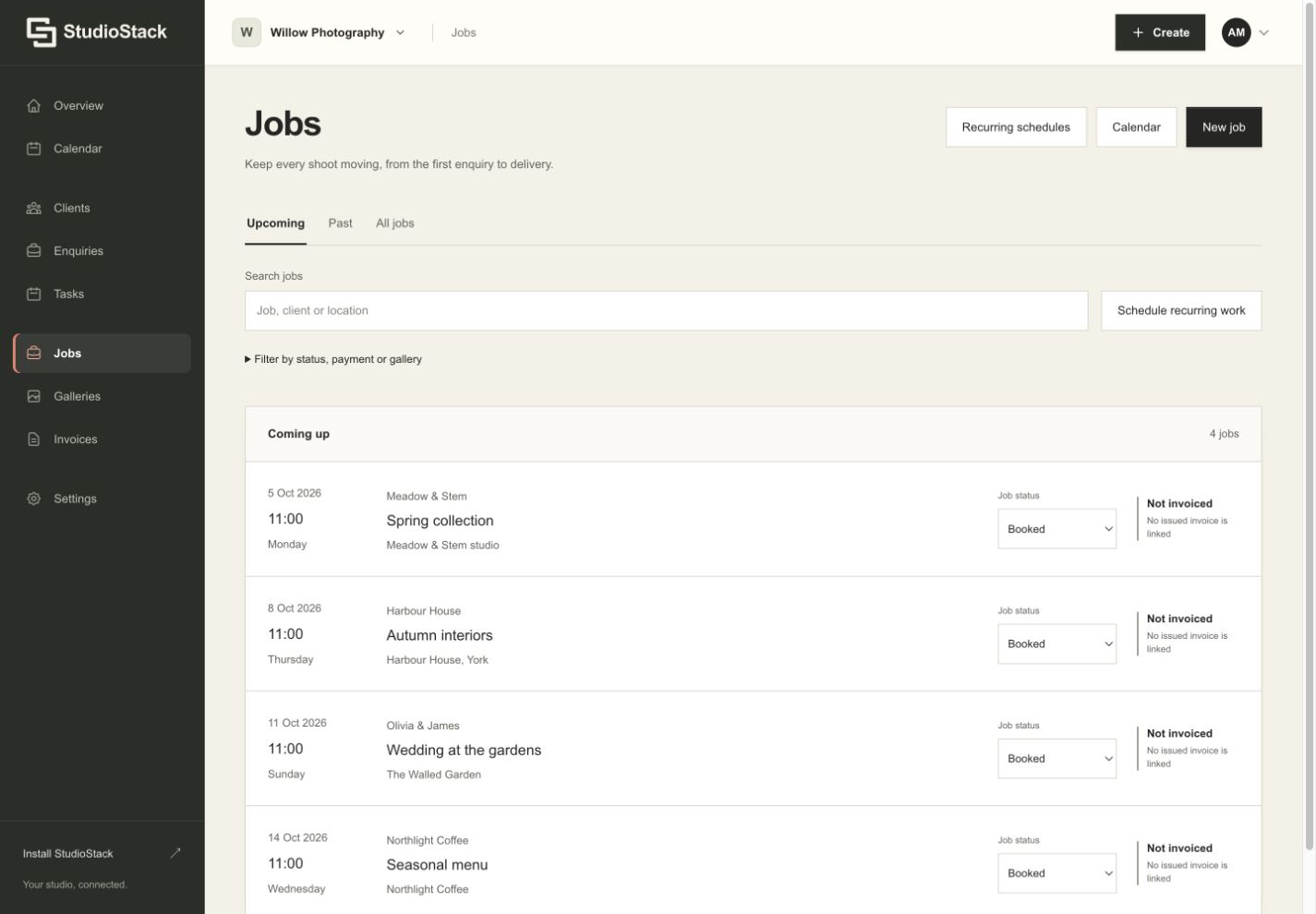
Task: Open Settings in the sidebar
Action: 102,499
